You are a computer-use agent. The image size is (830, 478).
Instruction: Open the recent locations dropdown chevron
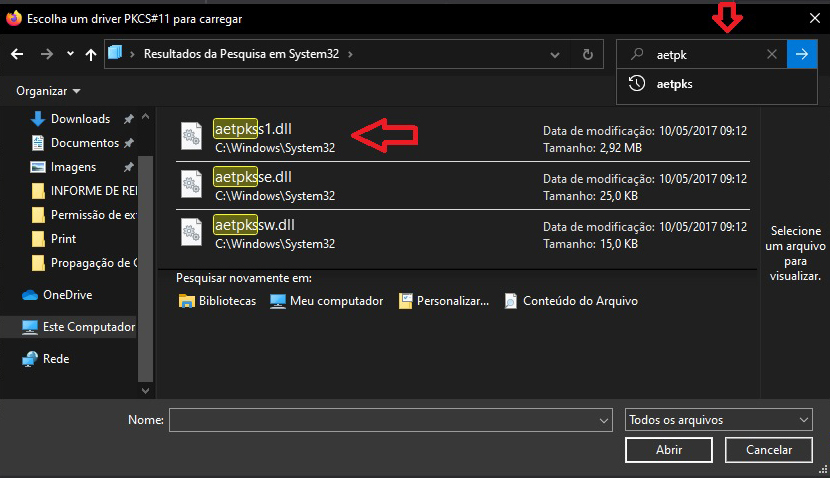(x=70, y=53)
